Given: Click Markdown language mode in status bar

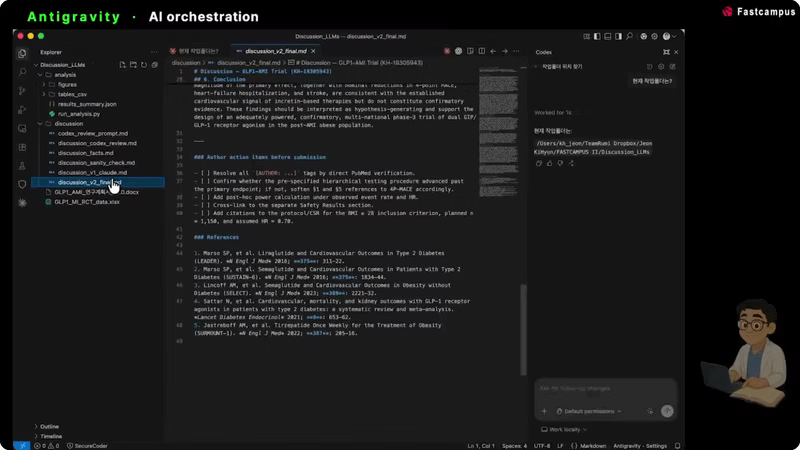Looking at the screenshot, I should [x=593, y=446].
